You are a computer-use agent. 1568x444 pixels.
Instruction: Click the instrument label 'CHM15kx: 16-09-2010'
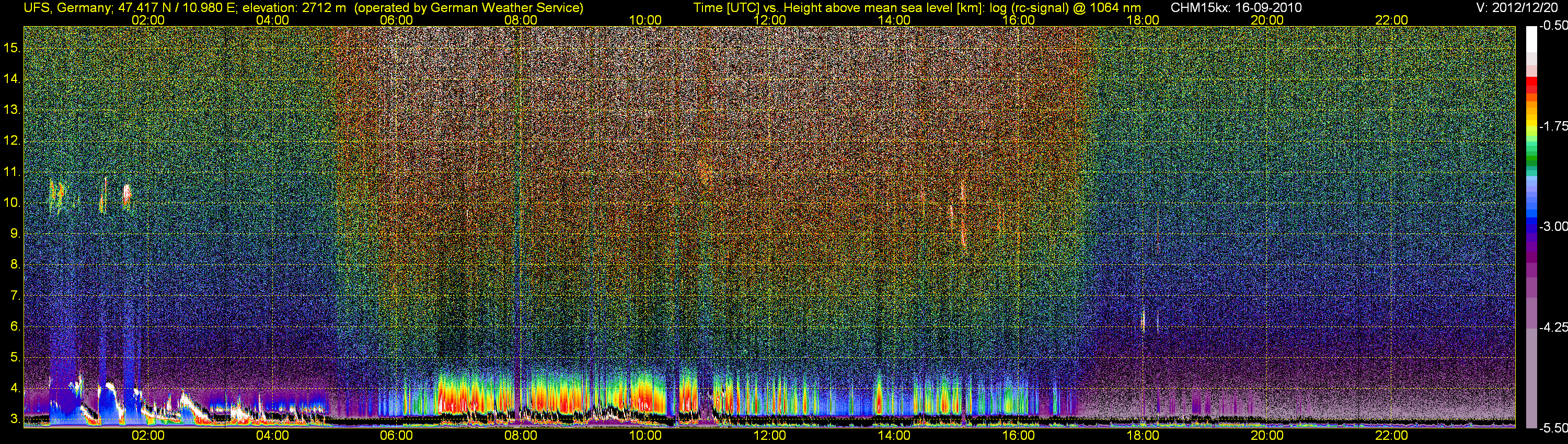tap(1236, 8)
